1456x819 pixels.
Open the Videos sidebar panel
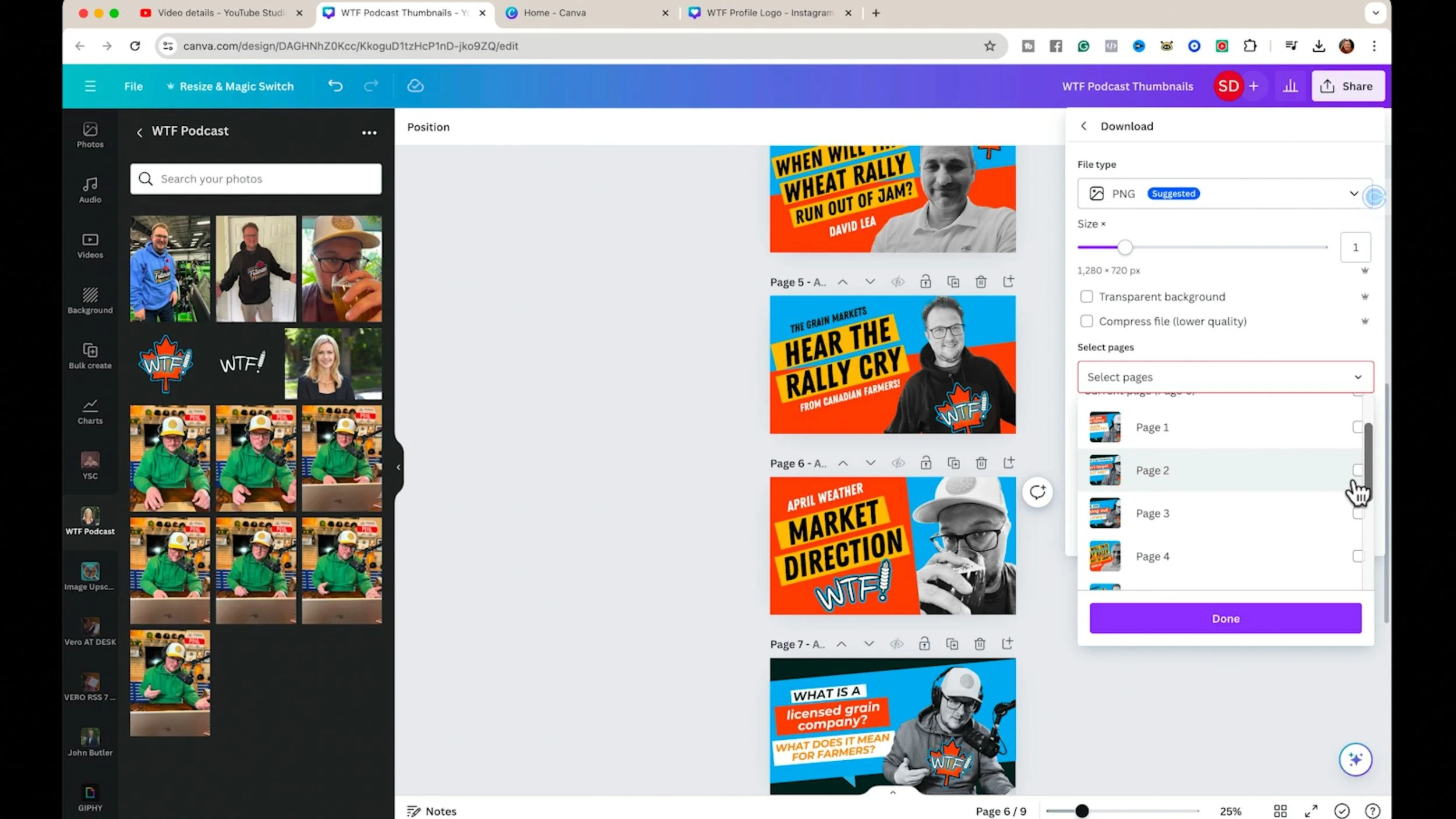point(90,246)
